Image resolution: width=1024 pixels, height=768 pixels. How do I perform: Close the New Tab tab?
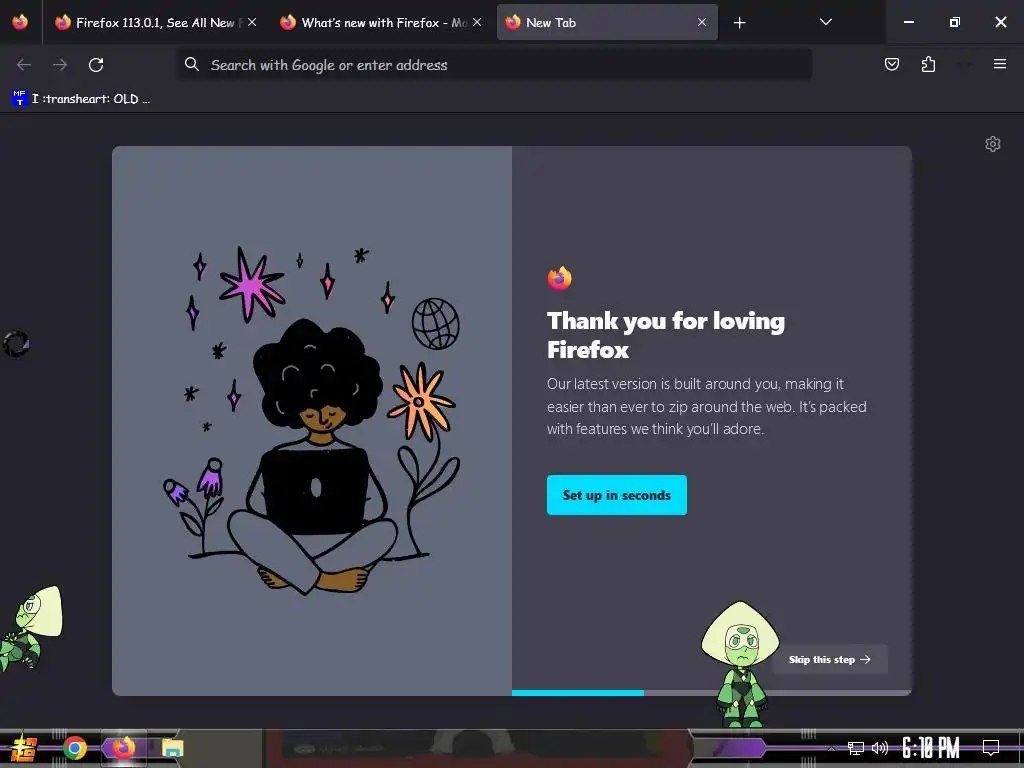click(702, 22)
